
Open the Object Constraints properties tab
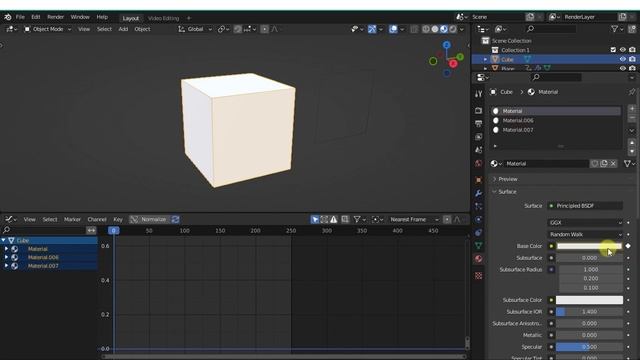click(478, 232)
